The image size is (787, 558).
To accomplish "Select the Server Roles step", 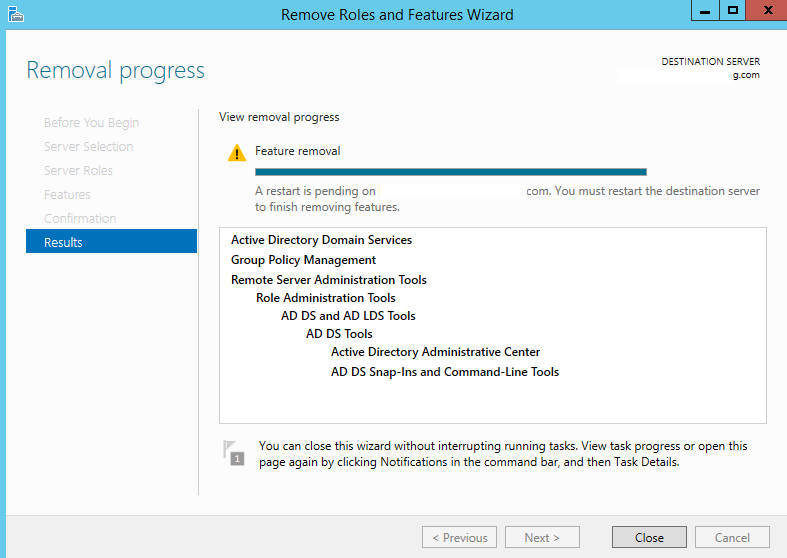I will [78, 171].
